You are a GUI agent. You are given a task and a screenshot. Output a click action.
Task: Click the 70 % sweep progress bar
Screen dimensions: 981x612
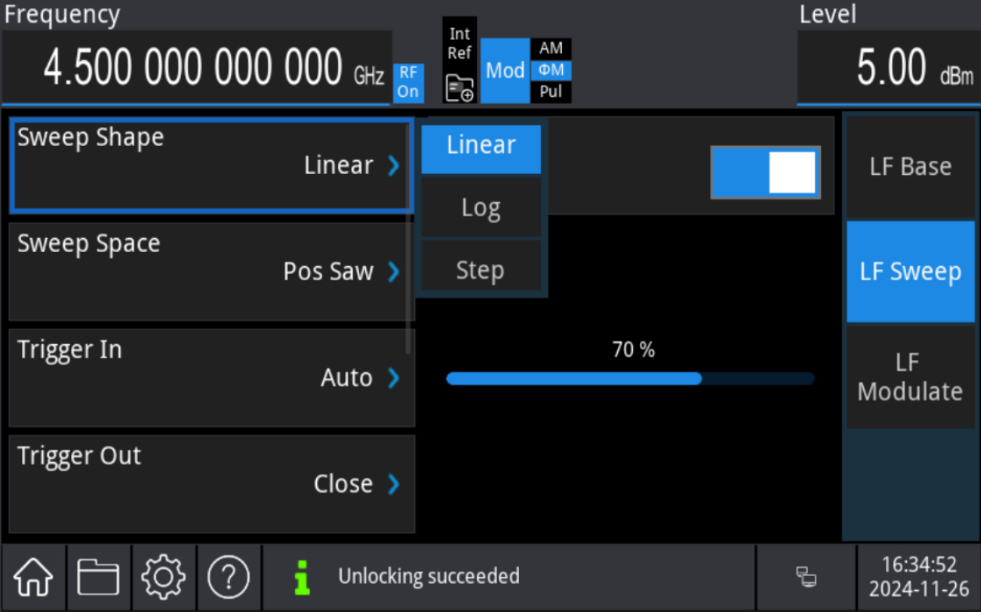[x=630, y=379]
